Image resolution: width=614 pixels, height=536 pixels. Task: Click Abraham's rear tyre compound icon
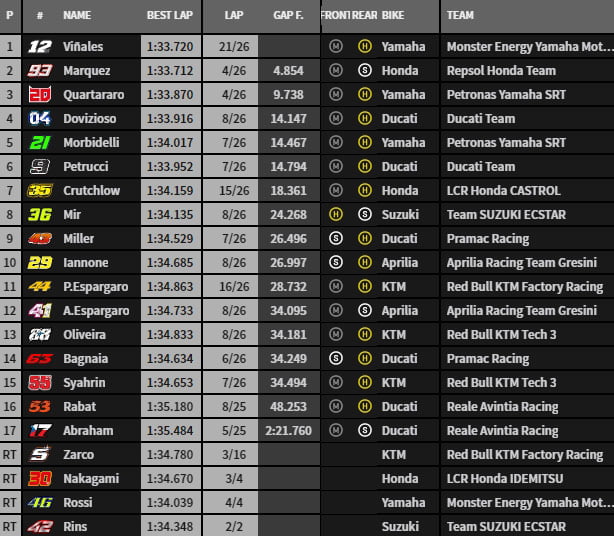tap(366, 431)
